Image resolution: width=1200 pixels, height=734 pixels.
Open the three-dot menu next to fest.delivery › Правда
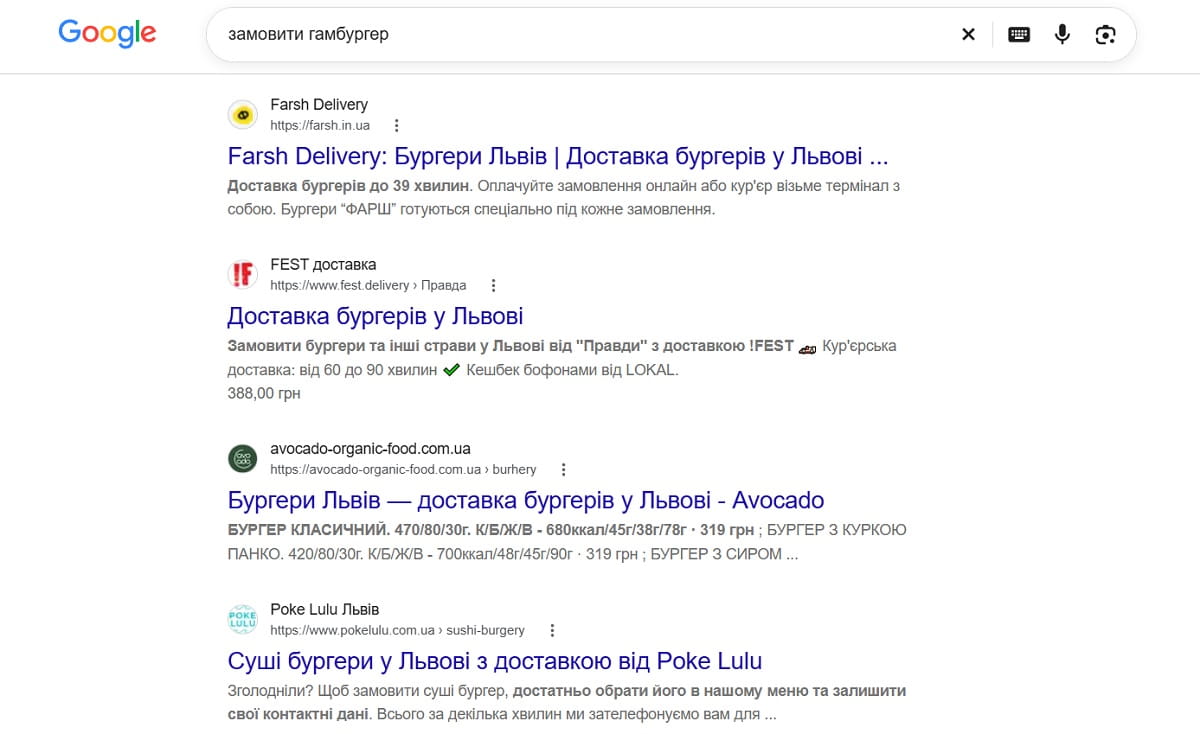(x=493, y=285)
